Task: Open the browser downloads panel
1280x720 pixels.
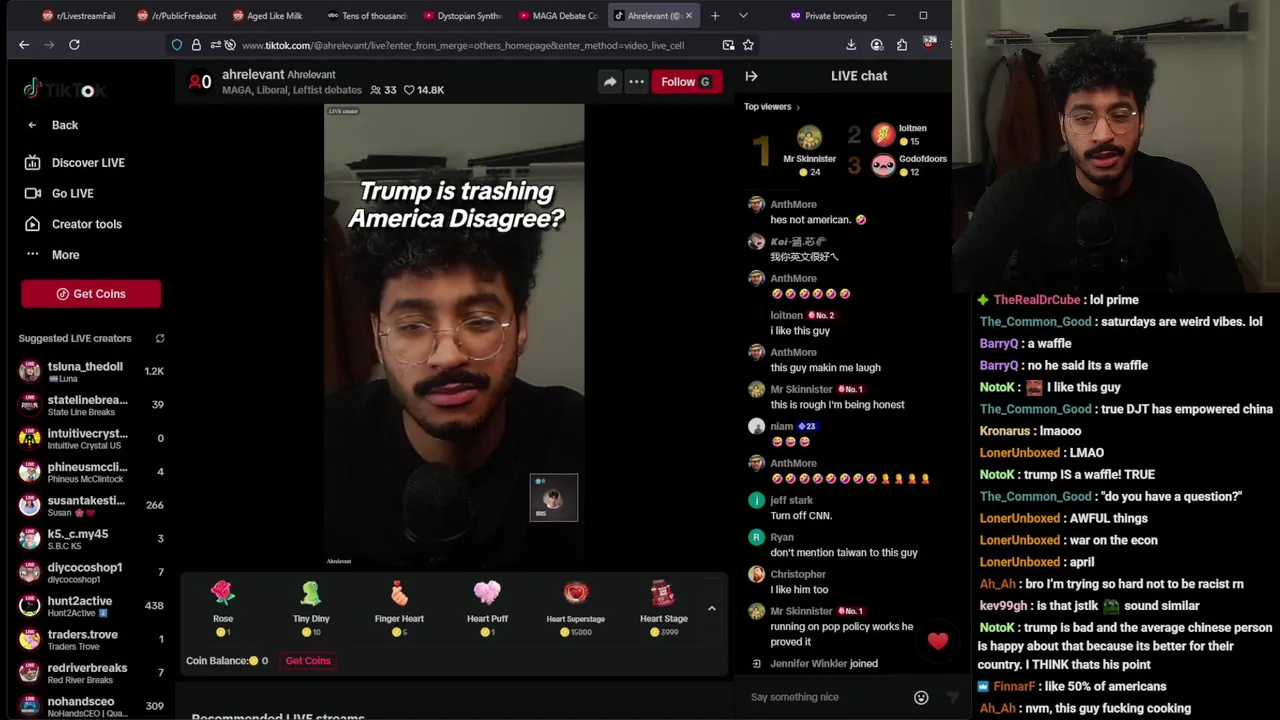Action: (851, 45)
